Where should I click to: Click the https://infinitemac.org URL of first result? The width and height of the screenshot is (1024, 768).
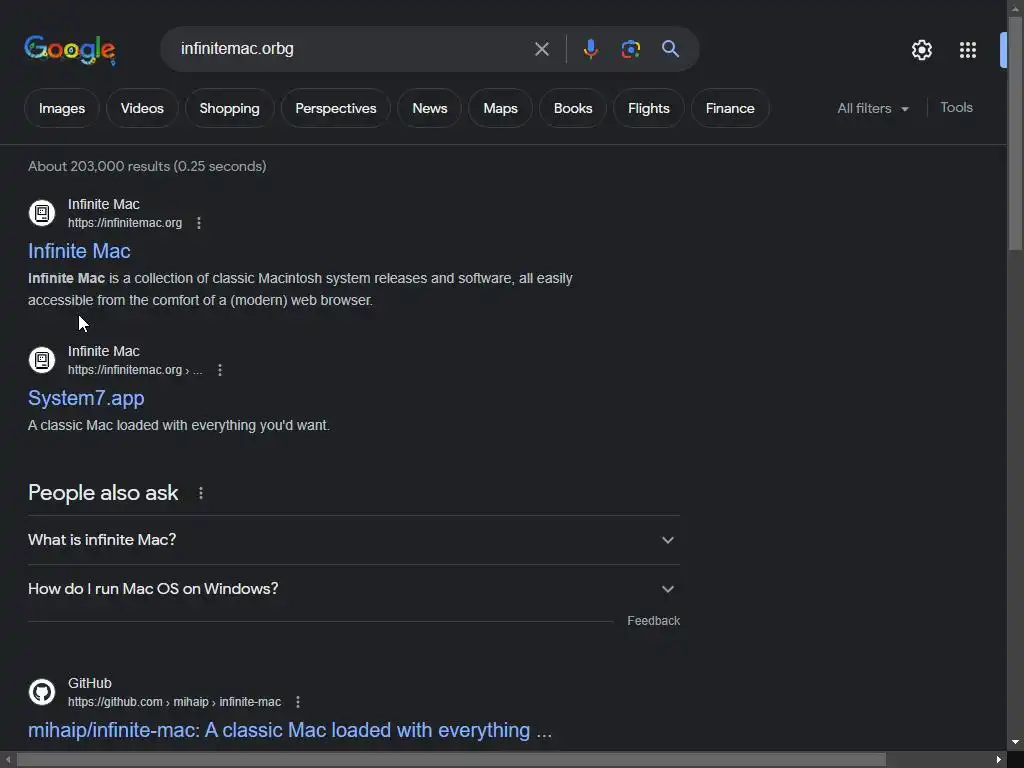click(125, 223)
